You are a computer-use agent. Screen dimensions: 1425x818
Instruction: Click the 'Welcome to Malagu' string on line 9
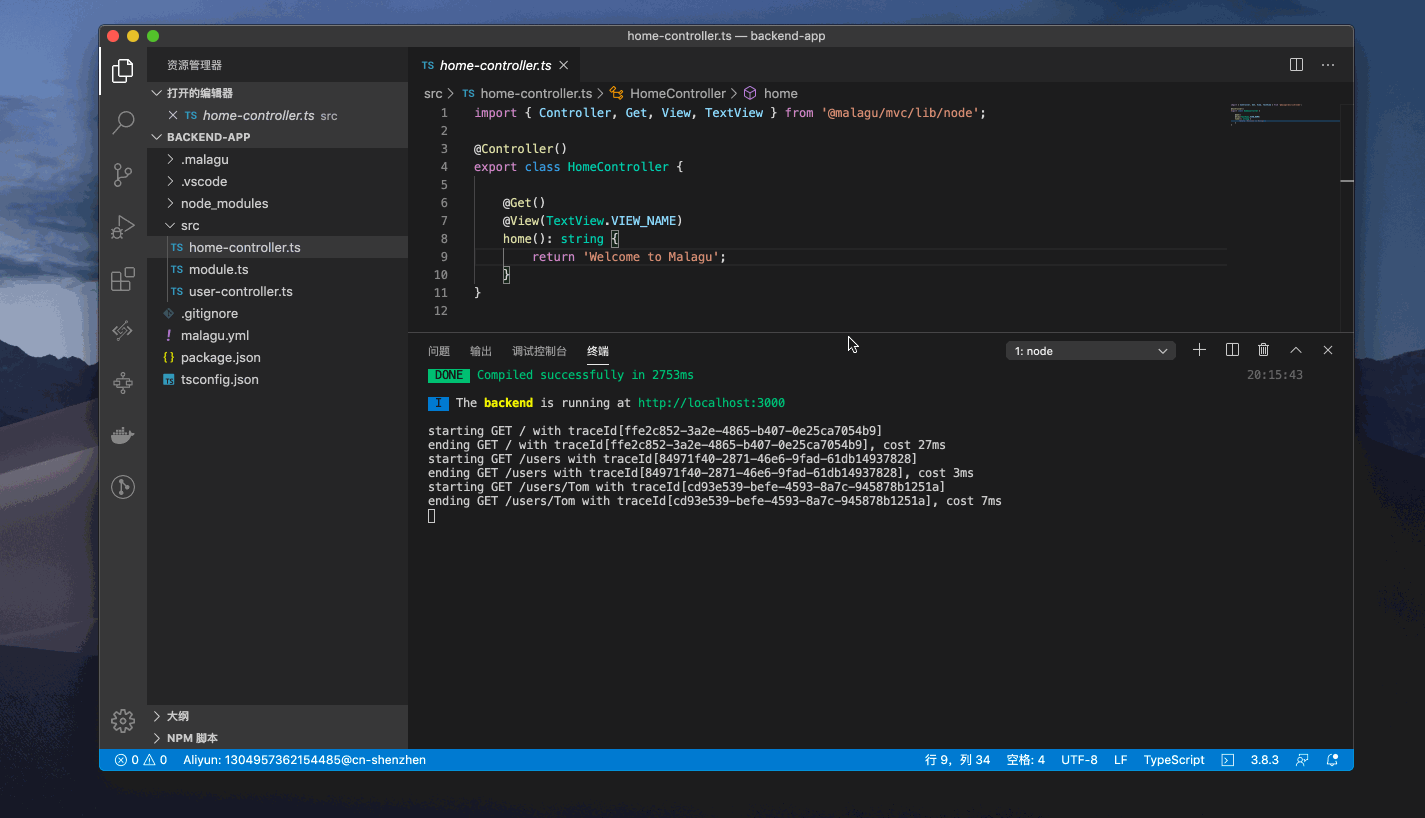pos(651,257)
